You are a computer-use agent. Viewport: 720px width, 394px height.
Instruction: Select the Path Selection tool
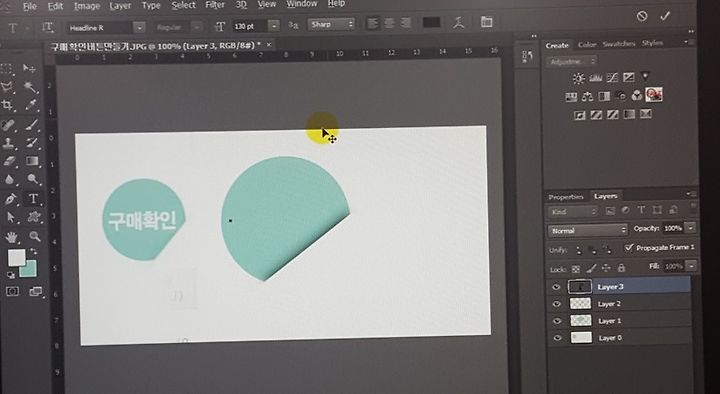pos(11,217)
